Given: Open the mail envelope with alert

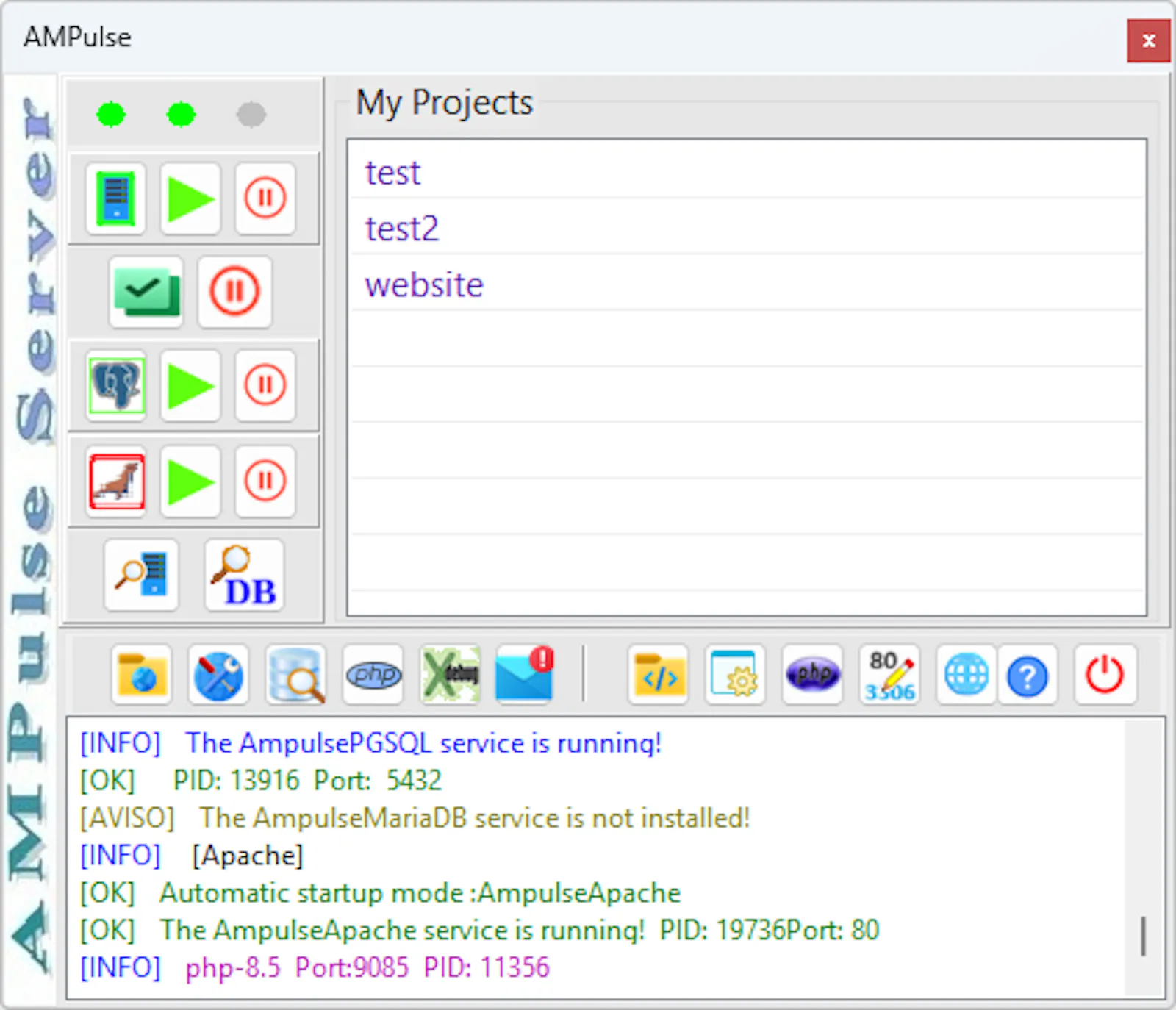Looking at the screenshot, I should click(x=525, y=675).
